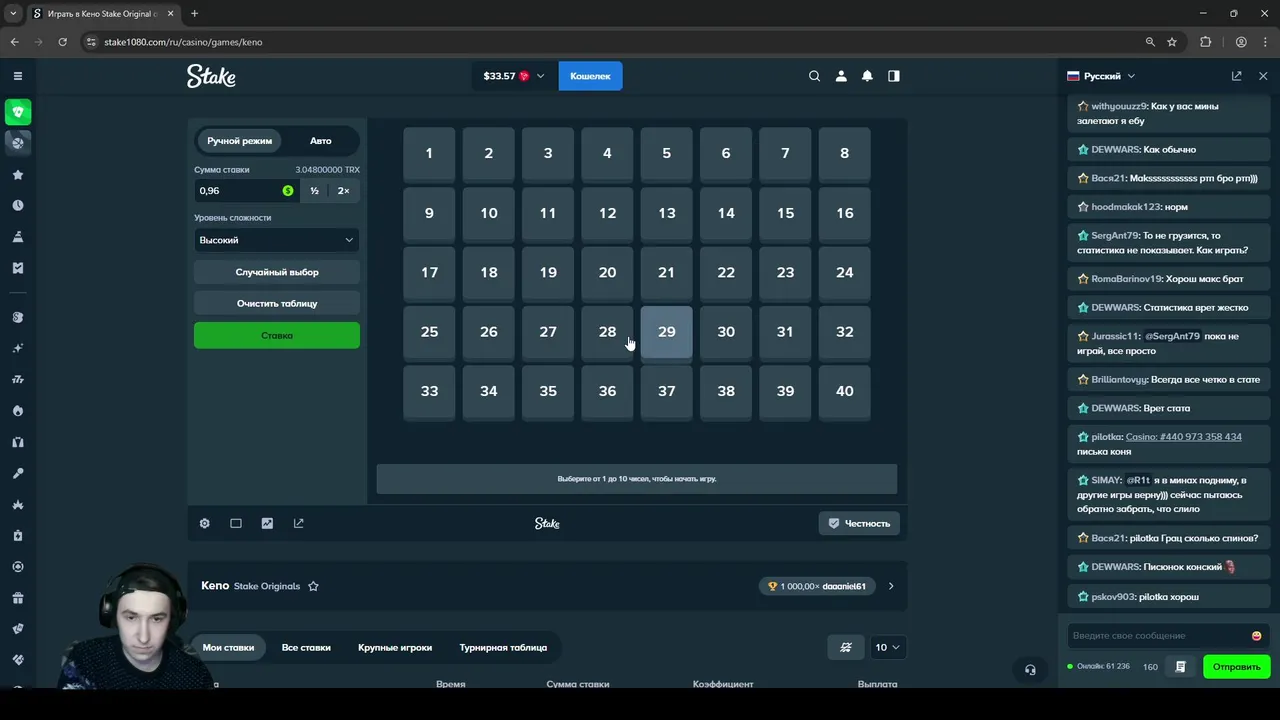Select Keno number 1 tile
Viewport: 1280px width, 720px height.
click(x=429, y=153)
